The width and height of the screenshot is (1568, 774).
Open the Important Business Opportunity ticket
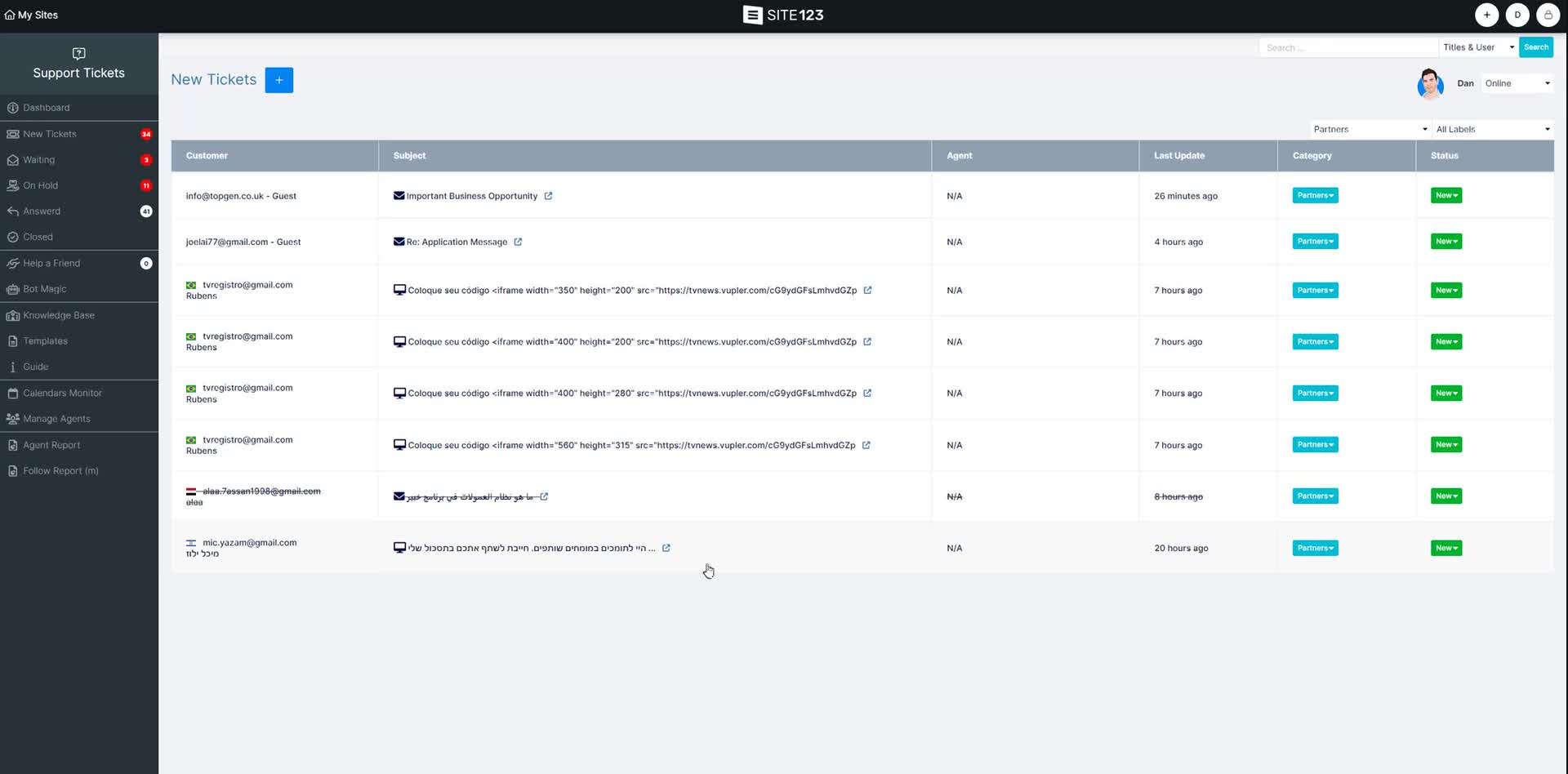[x=471, y=196]
